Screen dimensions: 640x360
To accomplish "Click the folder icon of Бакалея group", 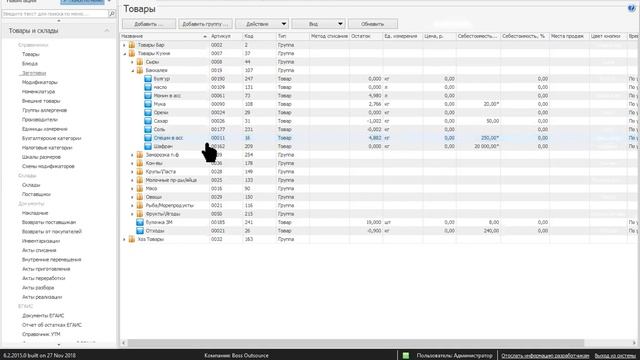I will point(140,70).
